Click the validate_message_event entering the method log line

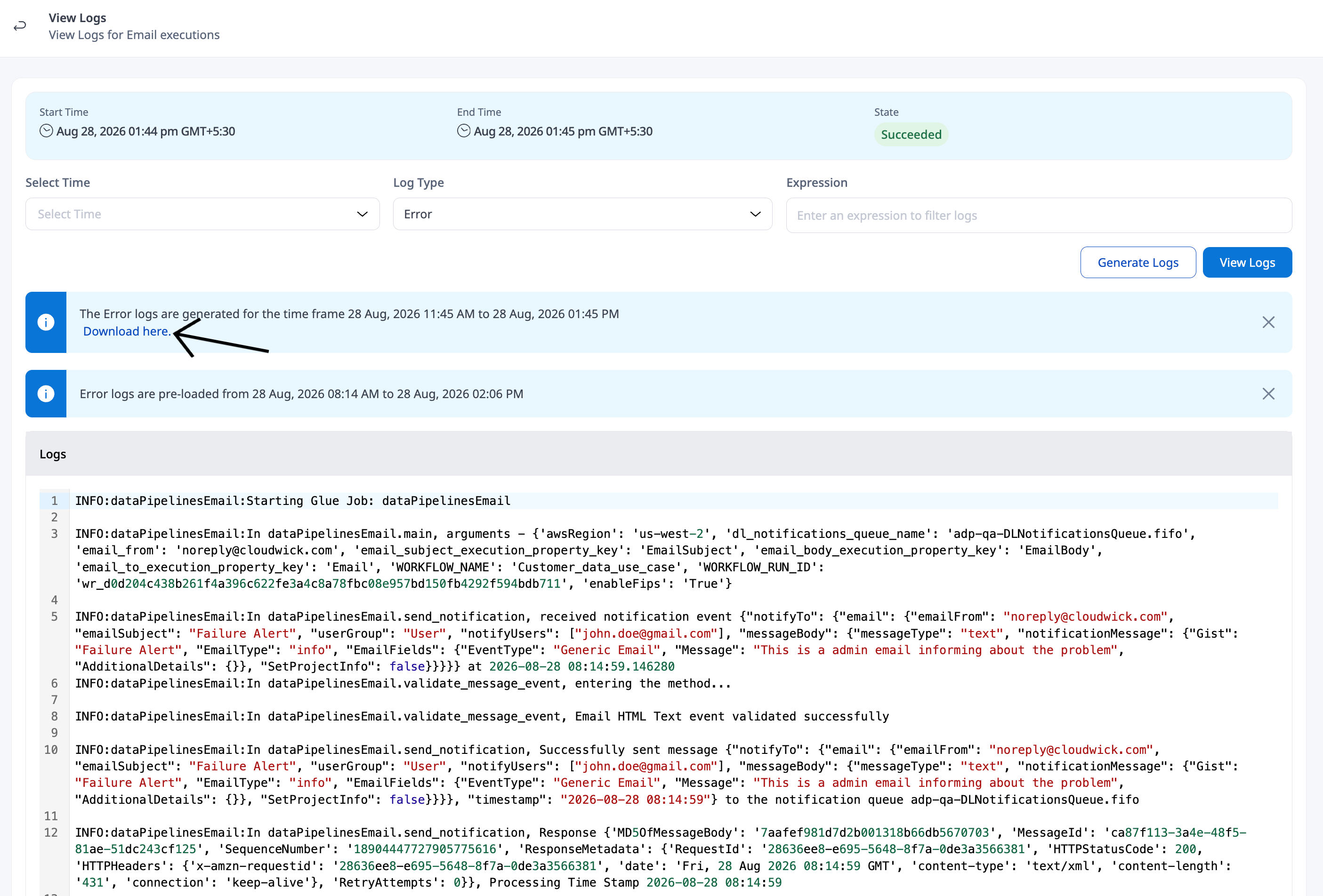(403, 683)
